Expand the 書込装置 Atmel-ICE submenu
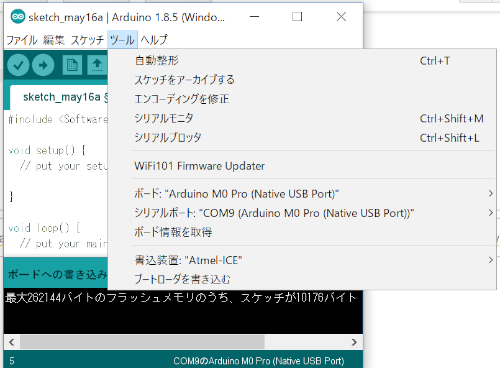The image size is (500, 368). point(302,260)
